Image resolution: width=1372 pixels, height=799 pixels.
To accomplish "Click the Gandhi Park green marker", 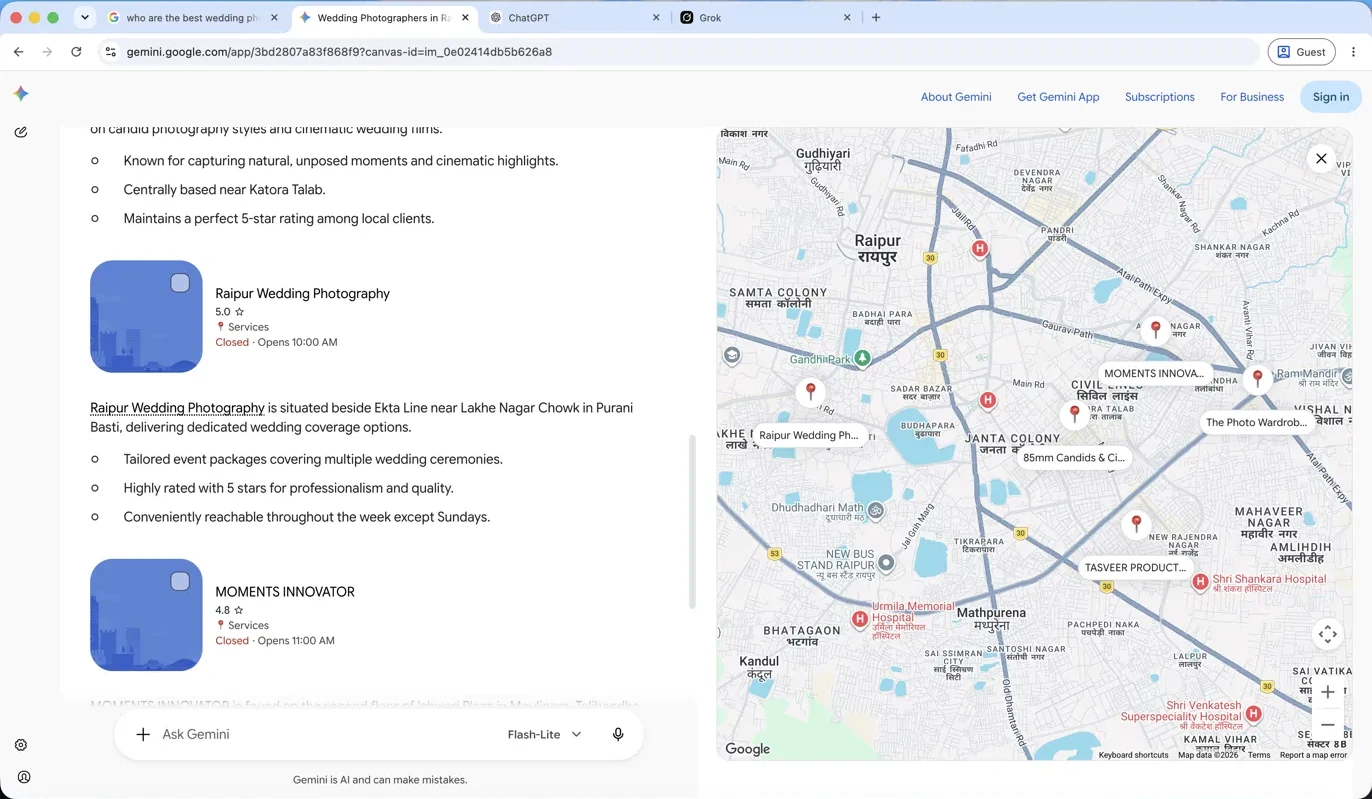I will pyautogui.click(x=862, y=358).
